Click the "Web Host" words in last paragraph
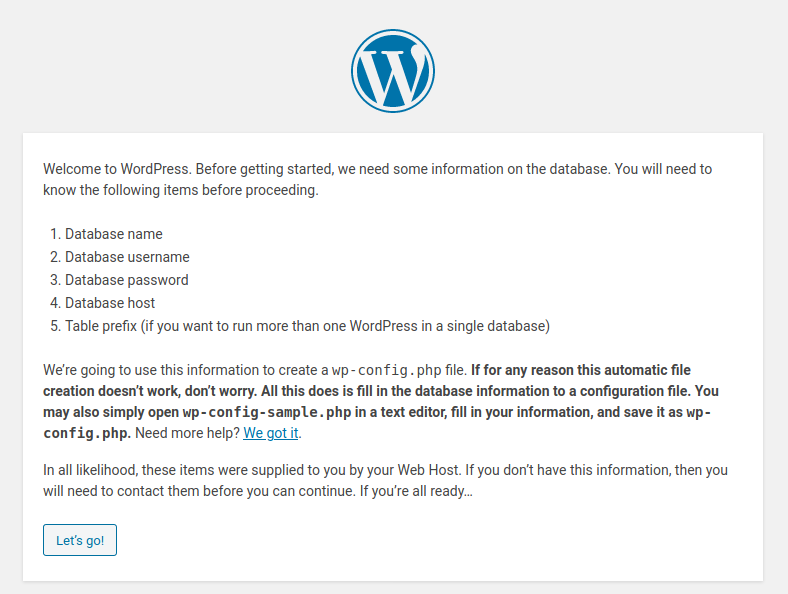The image size is (788, 594). pyautogui.click(x=428, y=470)
